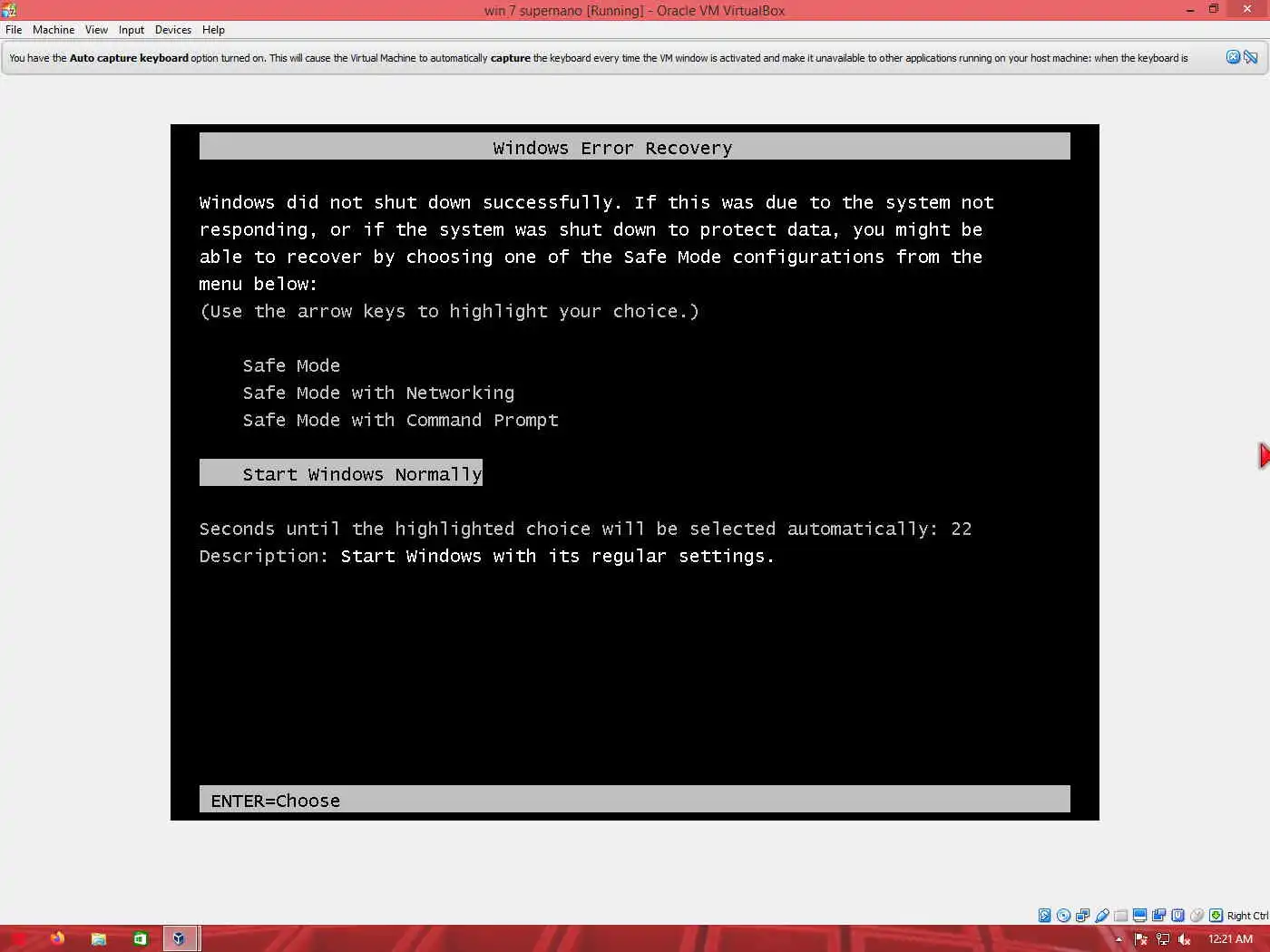Image resolution: width=1270 pixels, height=952 pixels.
Task: Select the Safe Mode option
Action: click(x=291, y=365)
